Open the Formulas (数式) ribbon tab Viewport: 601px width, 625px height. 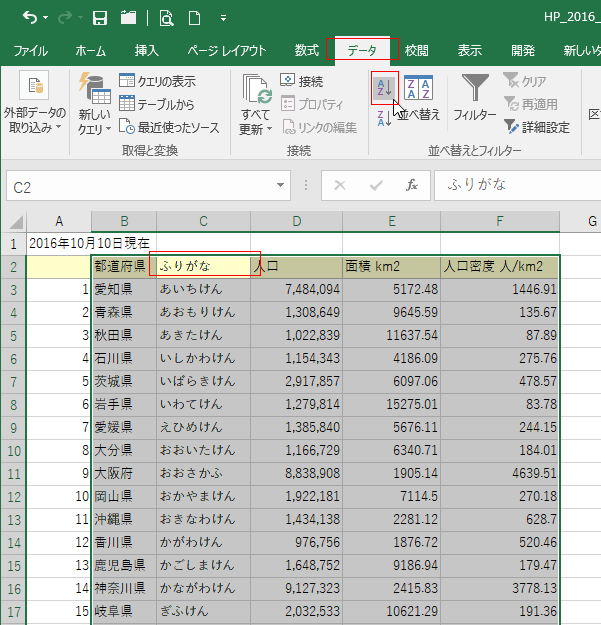306,50
